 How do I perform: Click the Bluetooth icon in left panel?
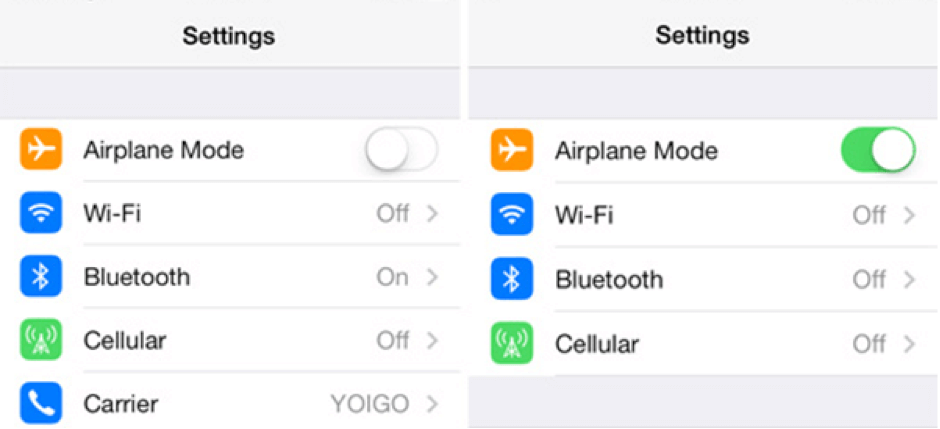40,277
